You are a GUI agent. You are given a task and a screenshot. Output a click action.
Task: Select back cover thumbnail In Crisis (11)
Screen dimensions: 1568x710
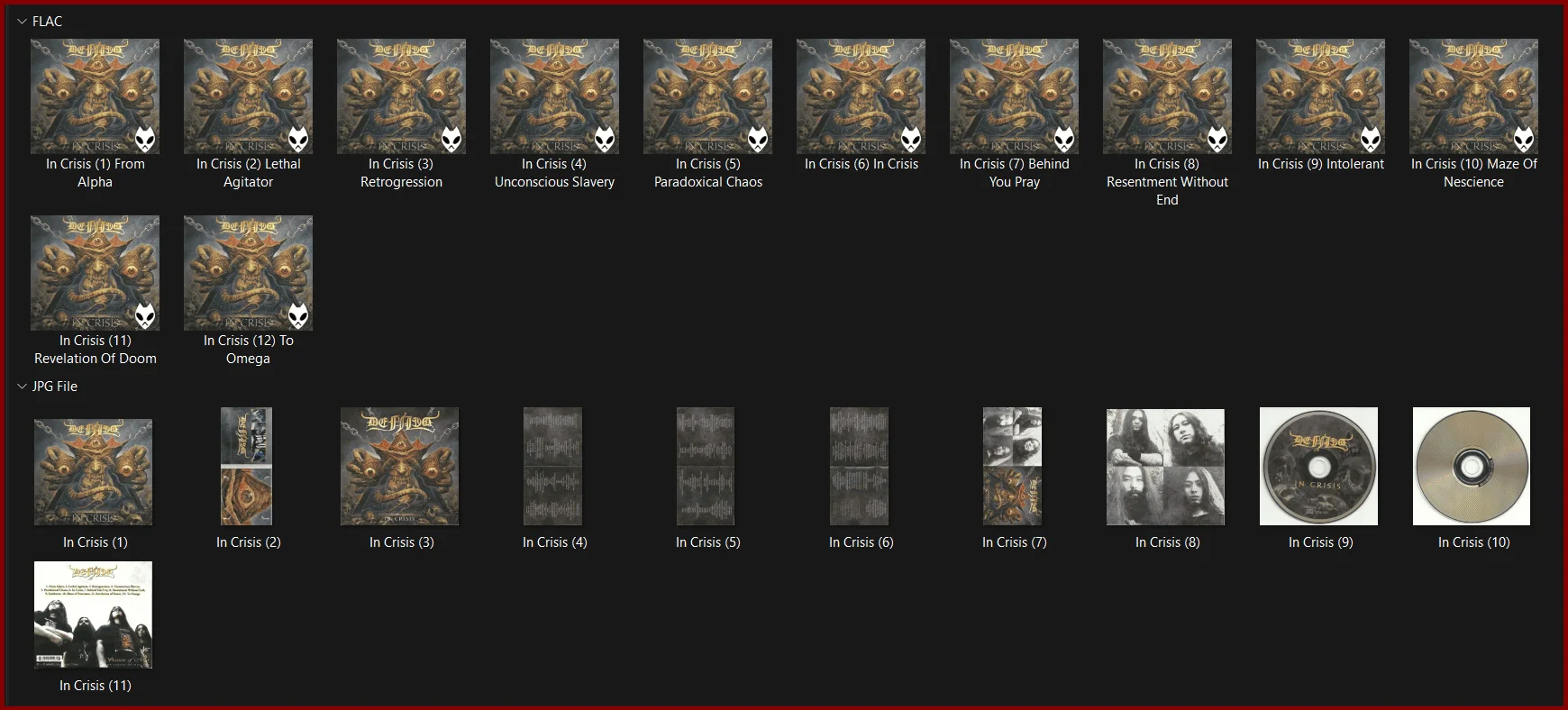(x=94, y=615)
